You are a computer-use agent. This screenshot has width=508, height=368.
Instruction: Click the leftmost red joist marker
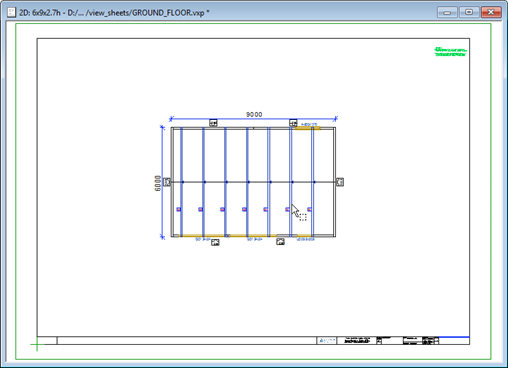pyautogui.click(x=179, y=209)
